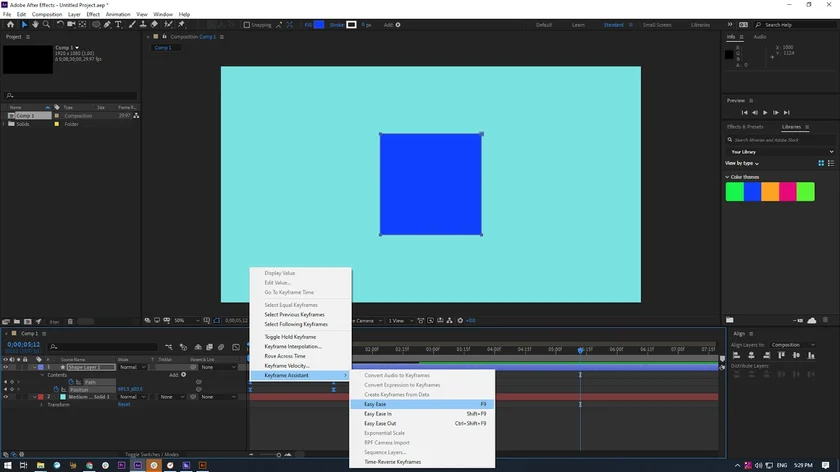
Task: Select the Home icon in toolbar
Action: (x=9, y=24)
